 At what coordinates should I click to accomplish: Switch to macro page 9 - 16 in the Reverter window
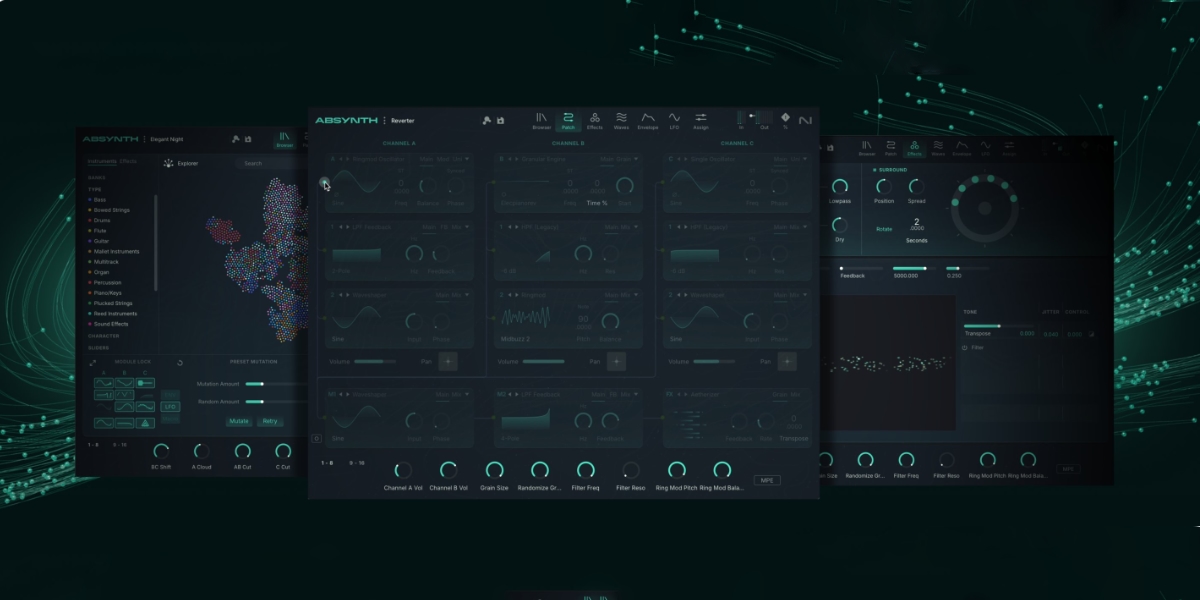pyautogui.click(x=357, y=463)
